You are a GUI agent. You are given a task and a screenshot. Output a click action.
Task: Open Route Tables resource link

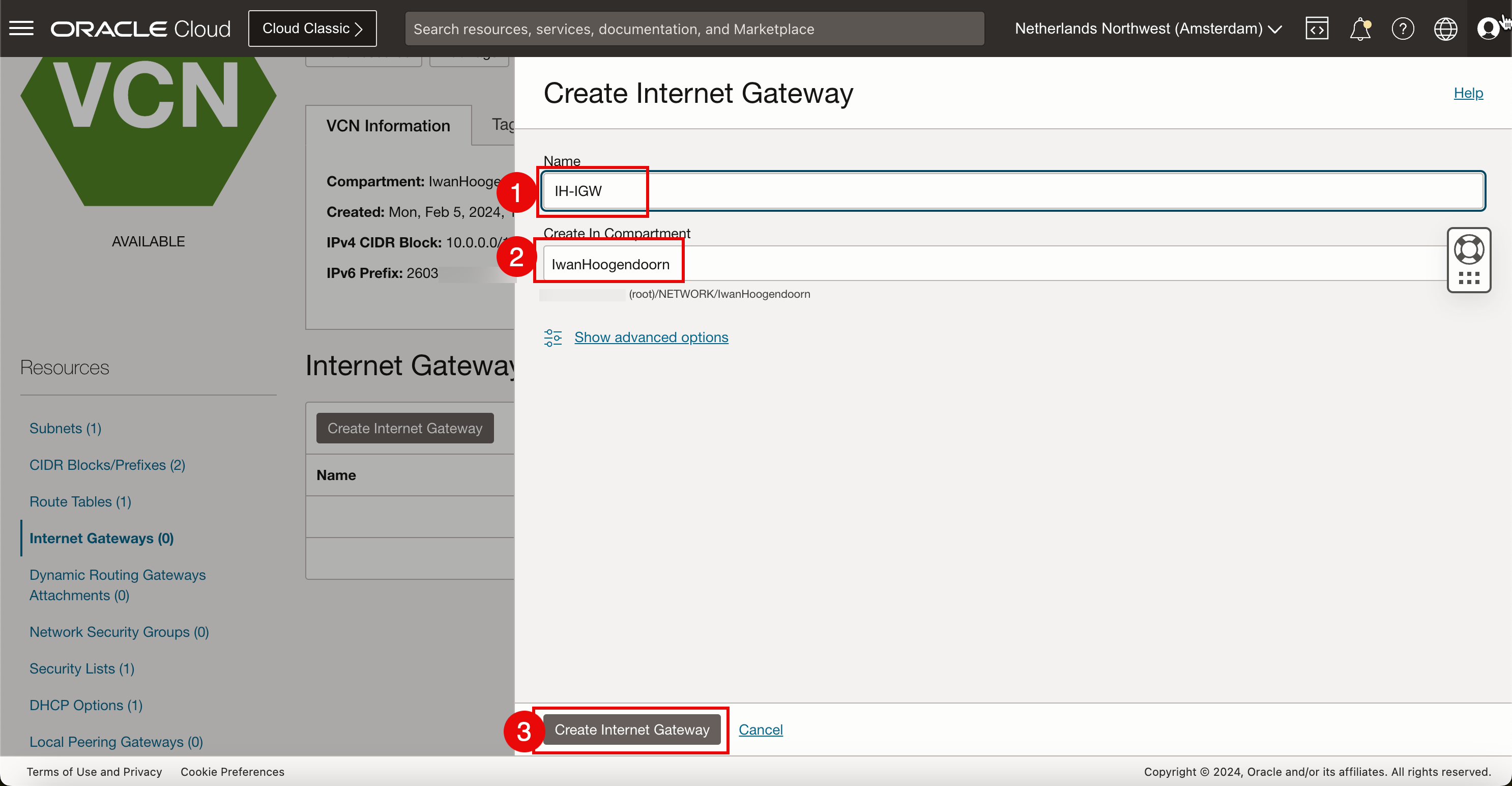point(80,501)
